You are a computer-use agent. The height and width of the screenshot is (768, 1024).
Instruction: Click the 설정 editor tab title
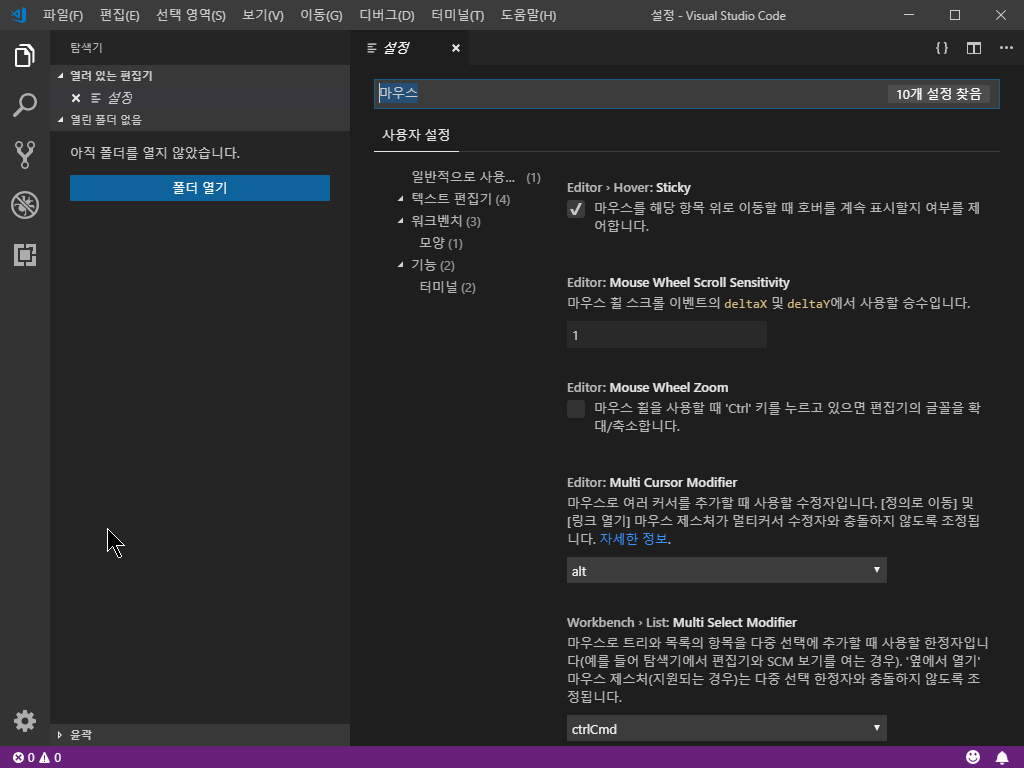coord(396,48)
